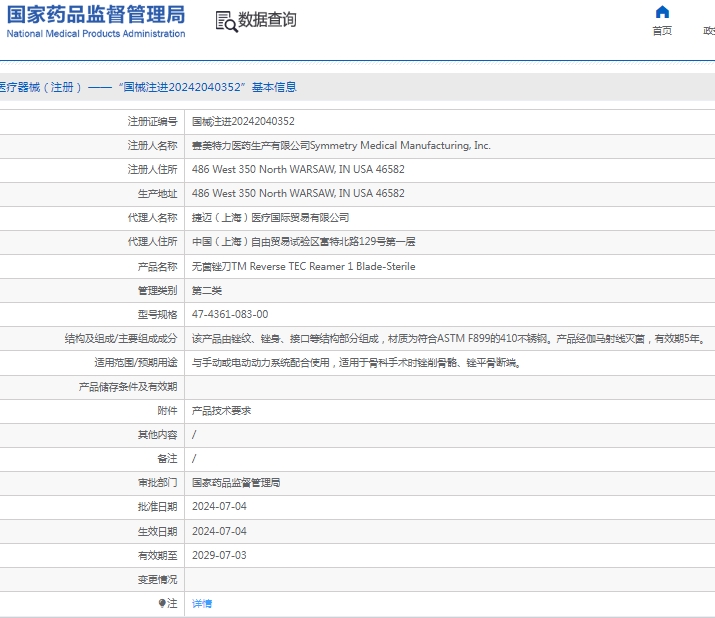
Task: Click product name Reverse TEC Reamer value
Action: point(304,266)
